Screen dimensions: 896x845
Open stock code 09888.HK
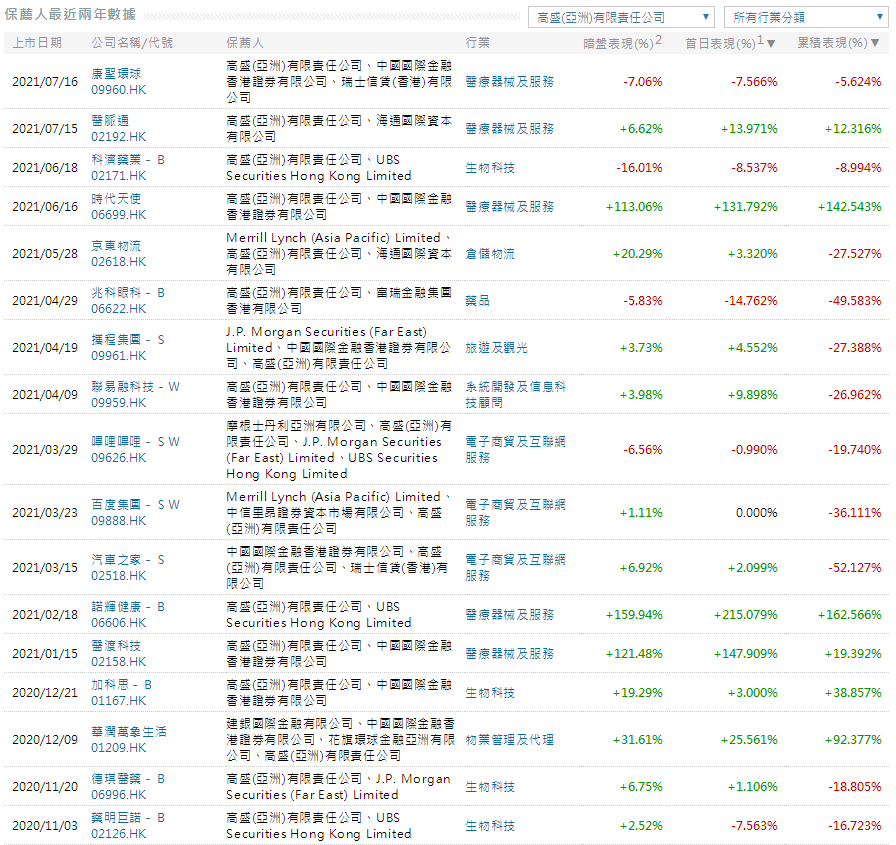pyautogui.click(x=119, y=520)
